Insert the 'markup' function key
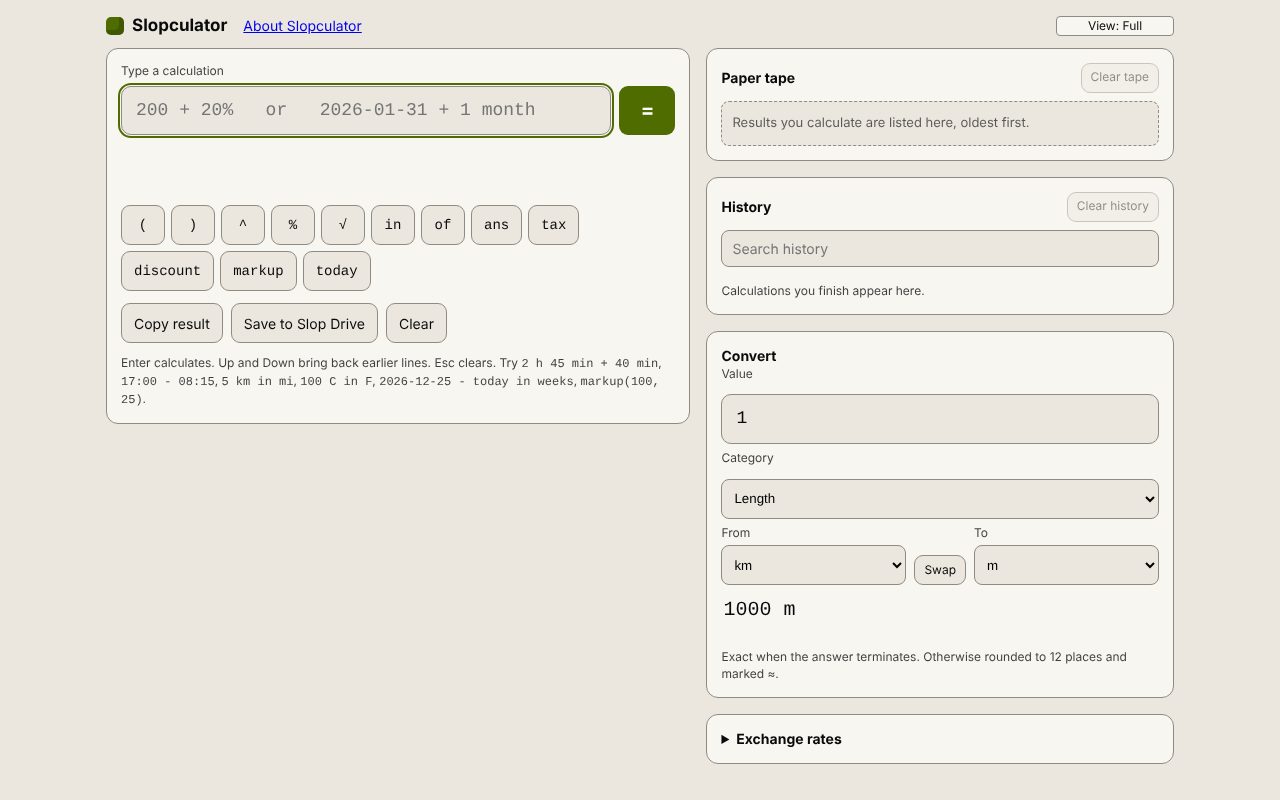The height and width of the screenshot is (800, 1280). pyautogui.click(x=258, y=271)
